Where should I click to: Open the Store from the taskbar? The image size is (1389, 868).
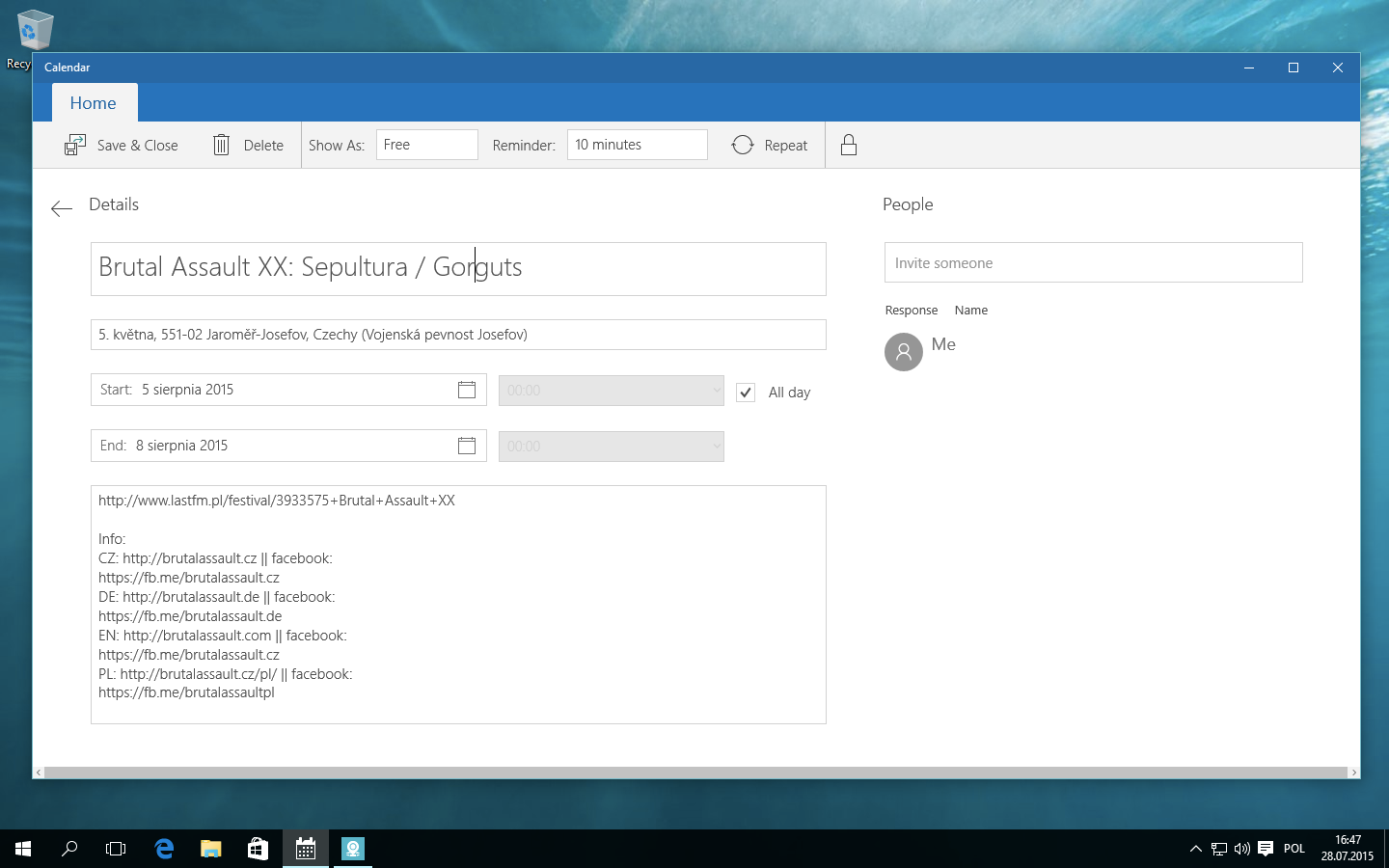click(258, 849)
